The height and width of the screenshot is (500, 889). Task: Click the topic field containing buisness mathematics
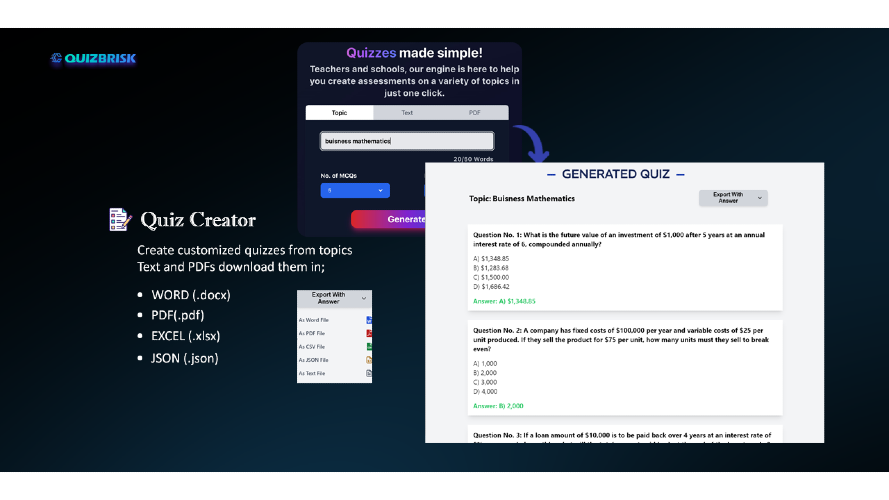(x=407, y=141)
